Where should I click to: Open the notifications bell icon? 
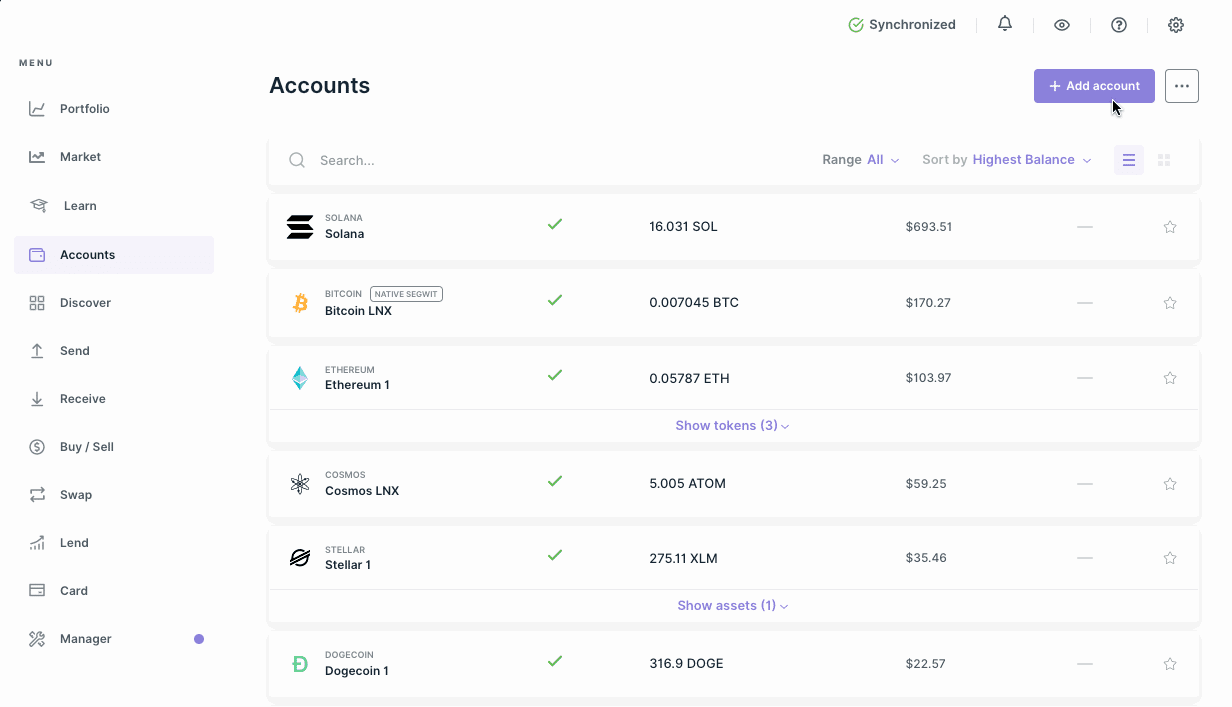(x=1005, y=24)
